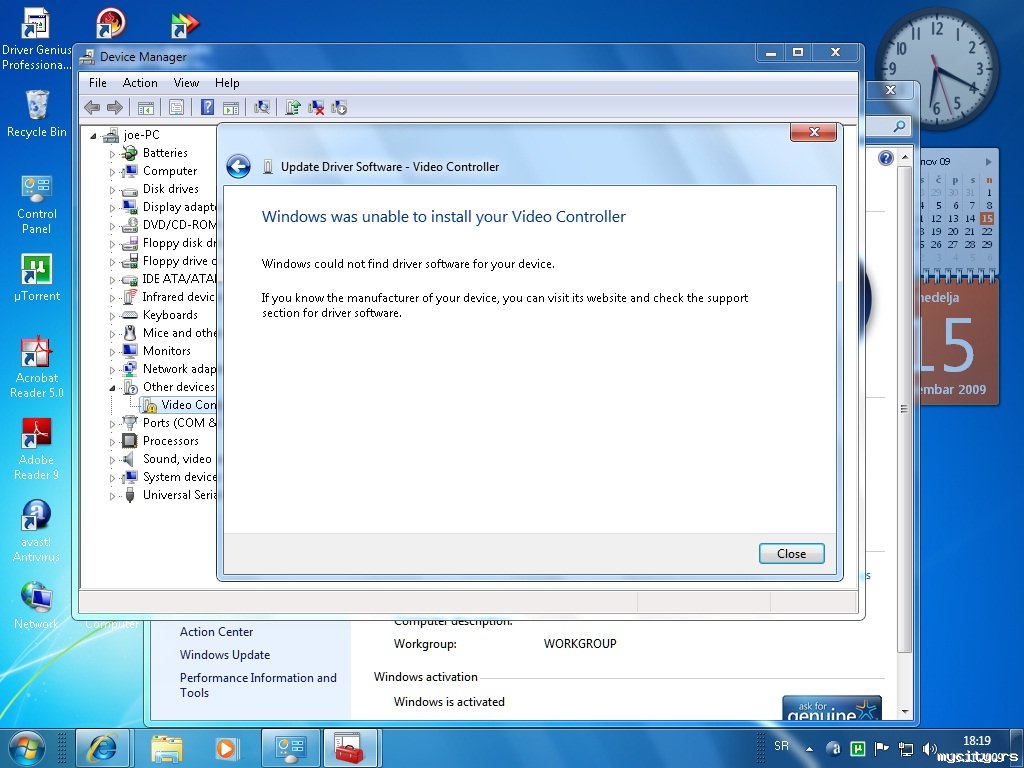The image size is (1024, 768).
Task: Click the Disable device toolbar icon
Action: 339,107
